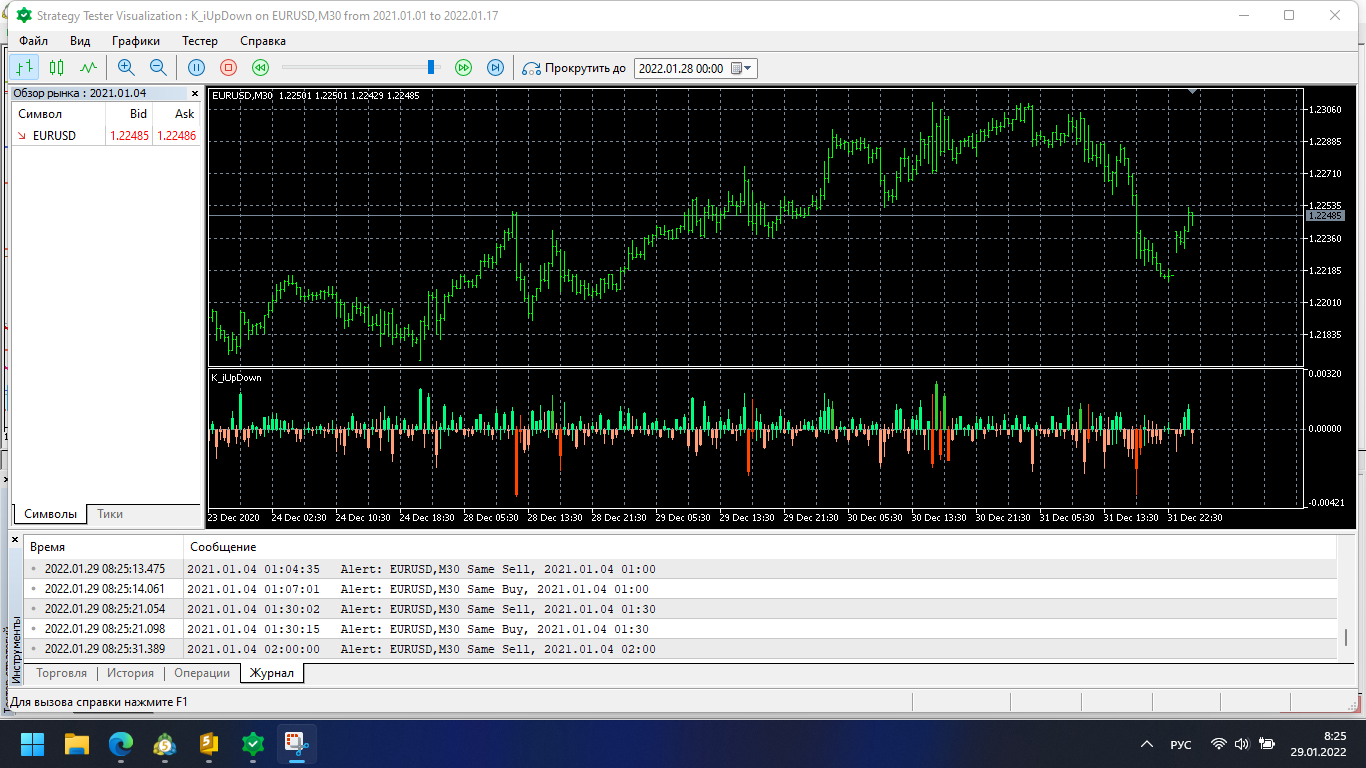The image size is (1366, 768).
Task: Open Microsoft Edge from the taskbar
Action: tap(120, 744)
